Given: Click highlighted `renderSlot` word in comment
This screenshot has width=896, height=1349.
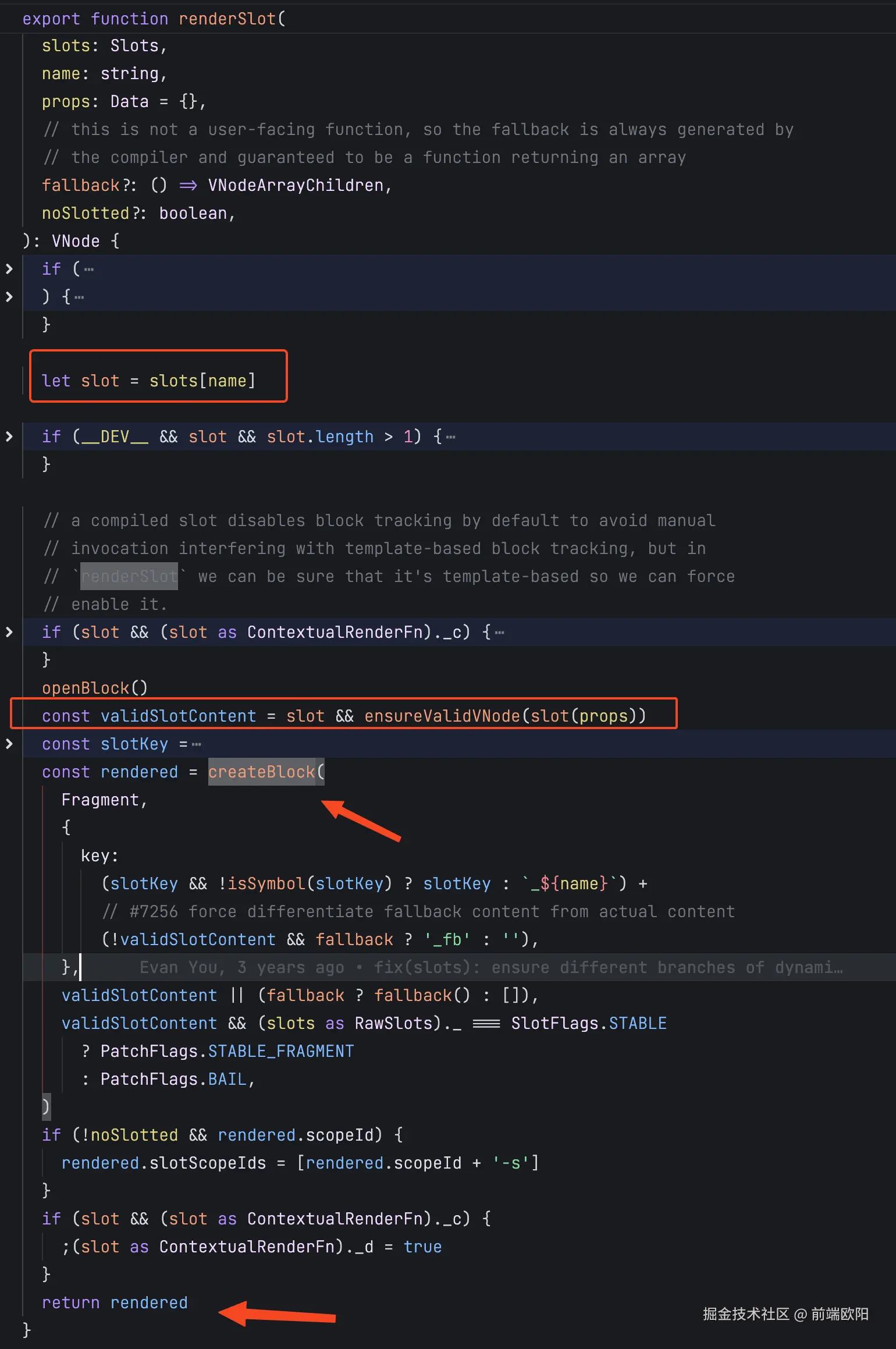Looking at the screenshot, I should coord(129,576).
